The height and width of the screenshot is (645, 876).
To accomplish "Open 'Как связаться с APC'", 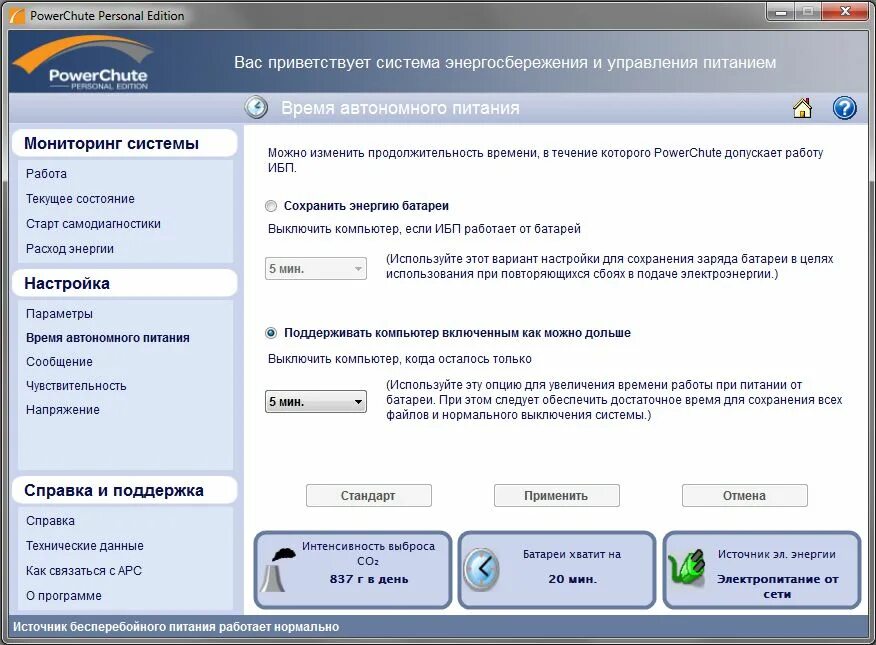I will pyautogui.click(x=84, y=571).
